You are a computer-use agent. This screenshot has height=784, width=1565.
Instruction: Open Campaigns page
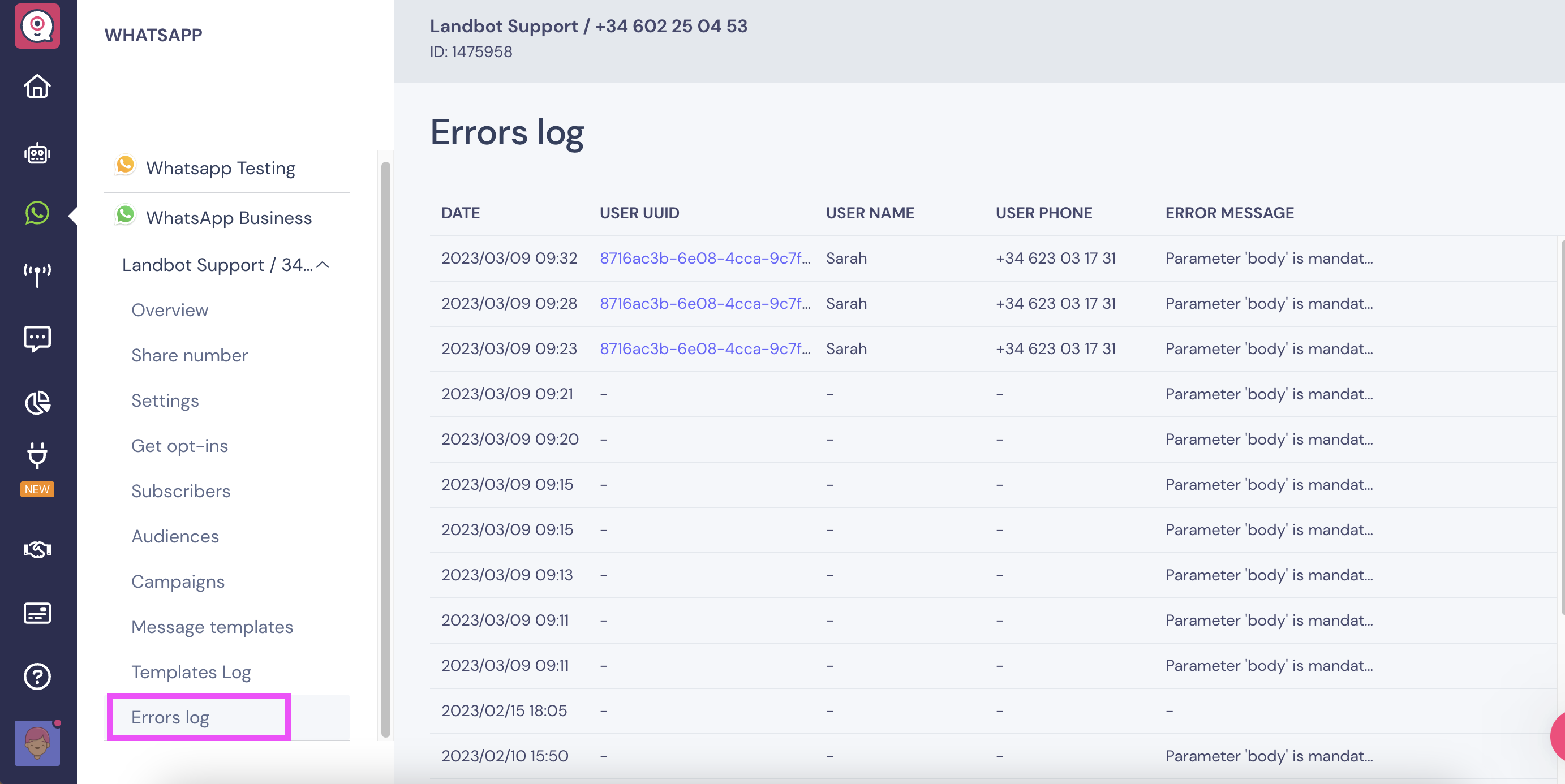click(x=178, y=581)
